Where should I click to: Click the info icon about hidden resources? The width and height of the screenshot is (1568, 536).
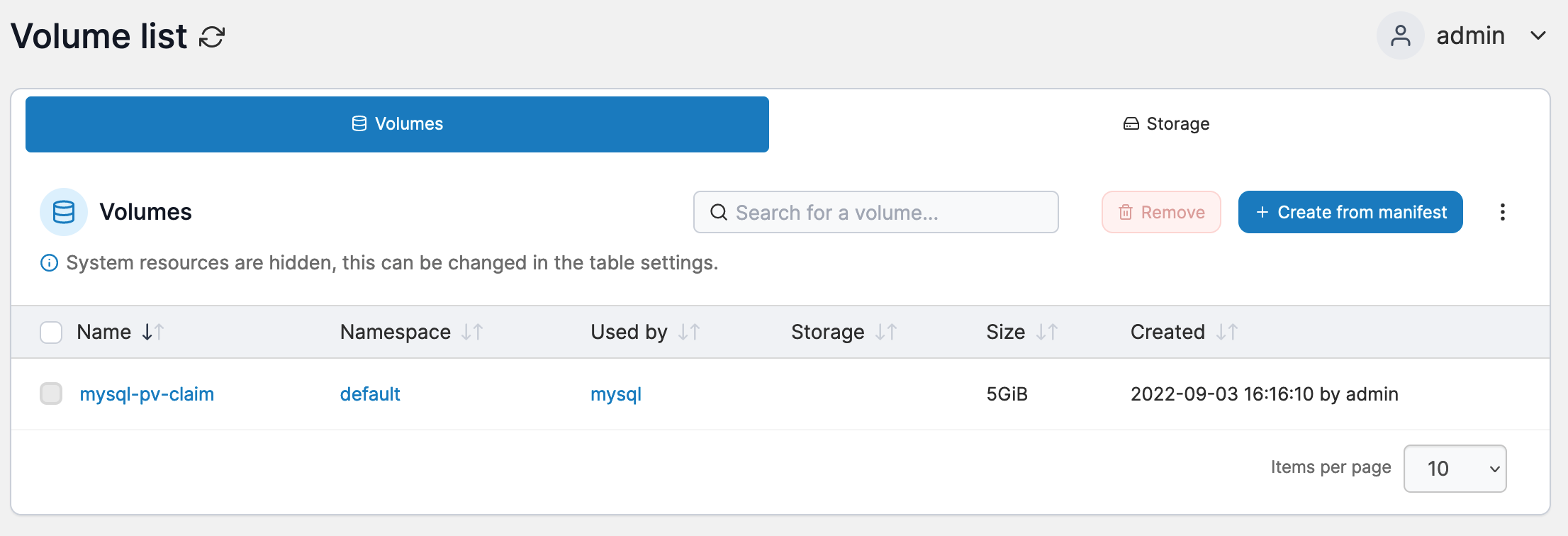(49, 263)
